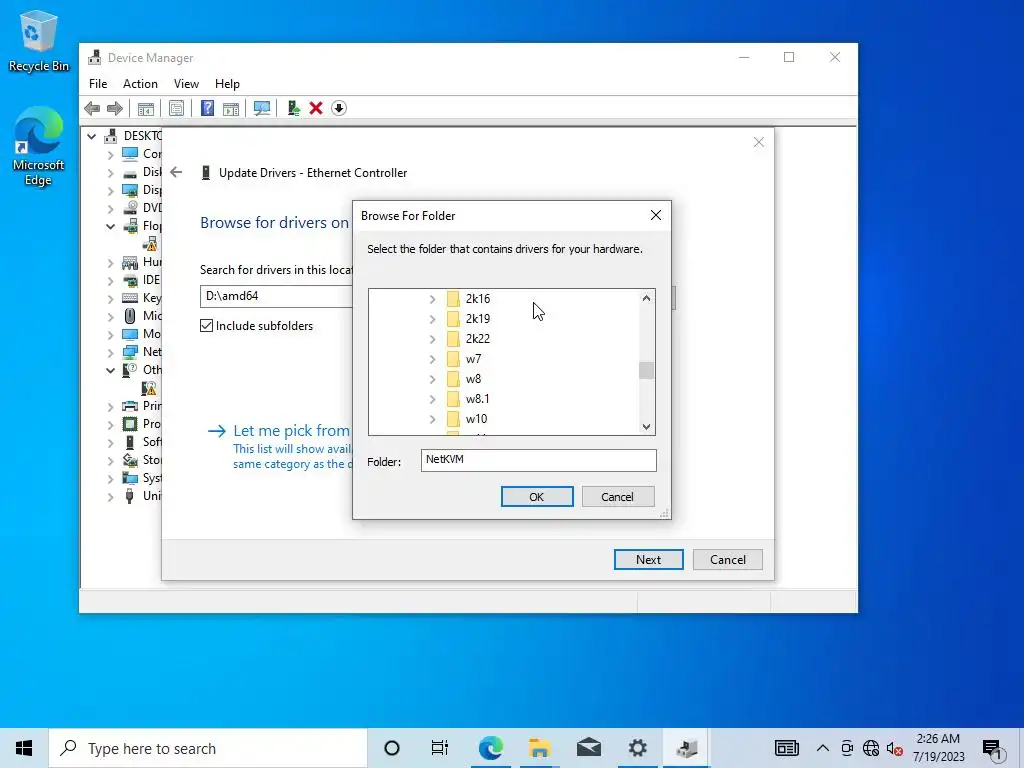The height and width of the screenshot is (768, 1024).
Task: Expand the w8.1 folder node
Action: click(x=432, y=400)
